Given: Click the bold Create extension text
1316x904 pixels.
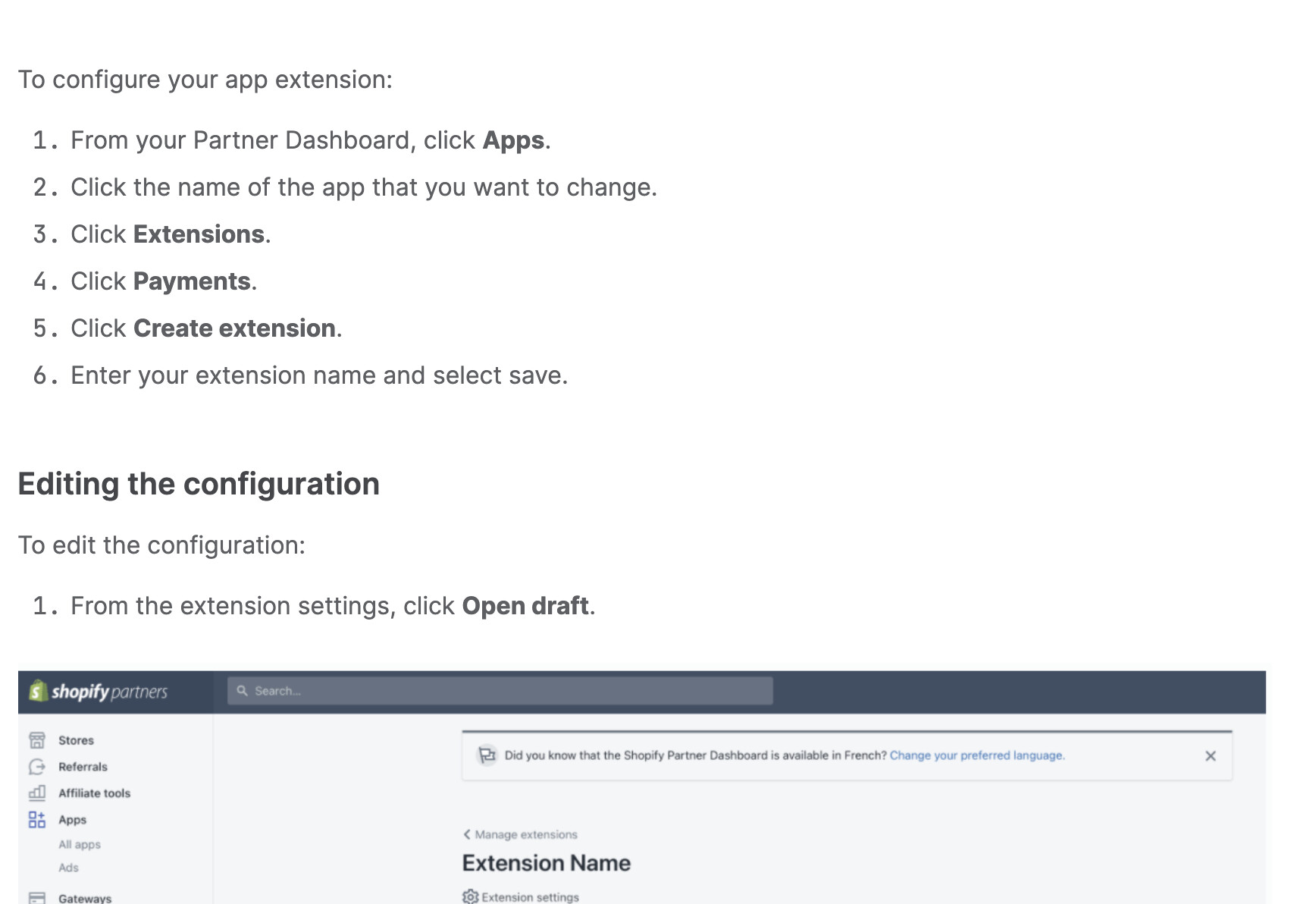Looking at the screenshot, I should pos(234,328).
